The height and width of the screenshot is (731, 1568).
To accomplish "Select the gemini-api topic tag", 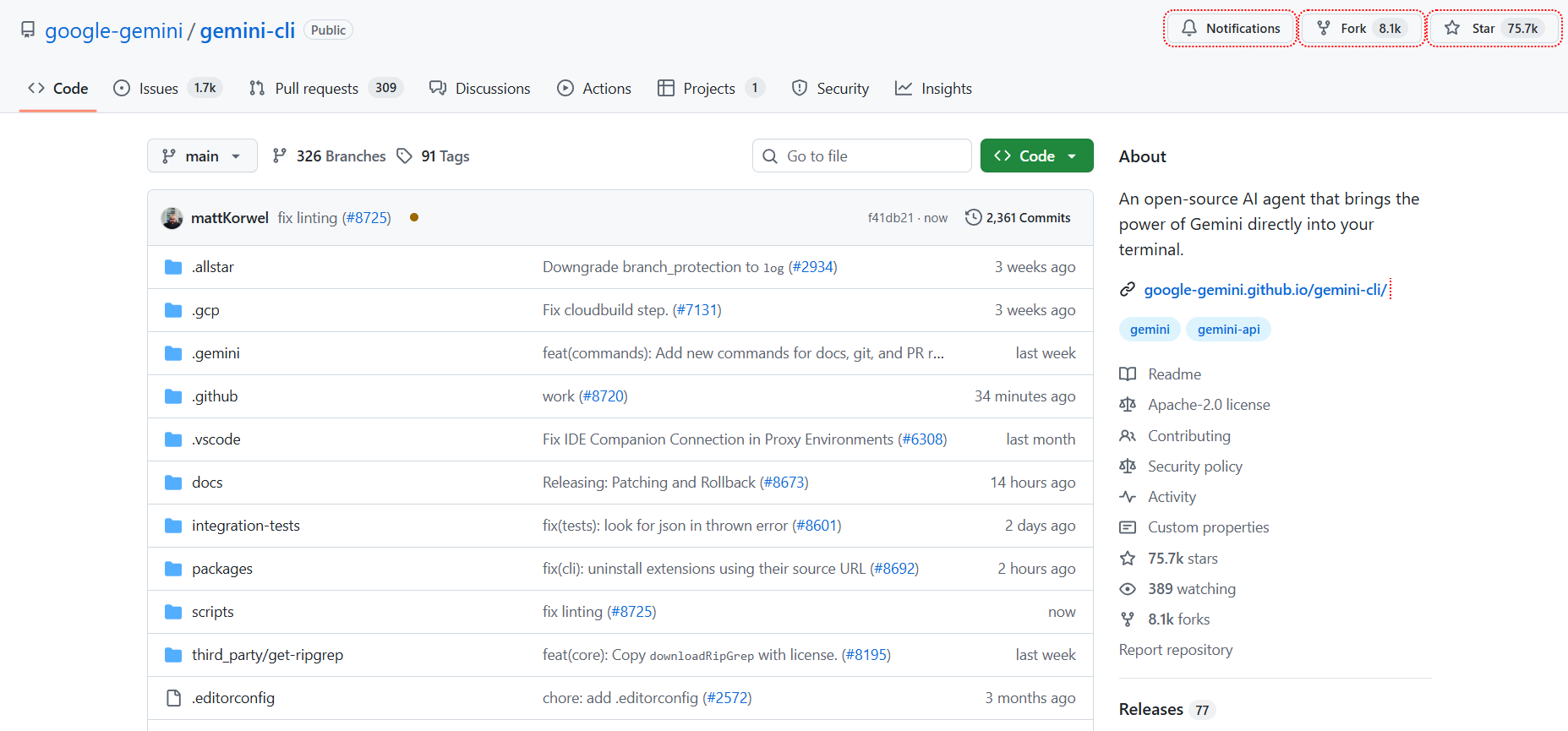I will click(1228, 330).
